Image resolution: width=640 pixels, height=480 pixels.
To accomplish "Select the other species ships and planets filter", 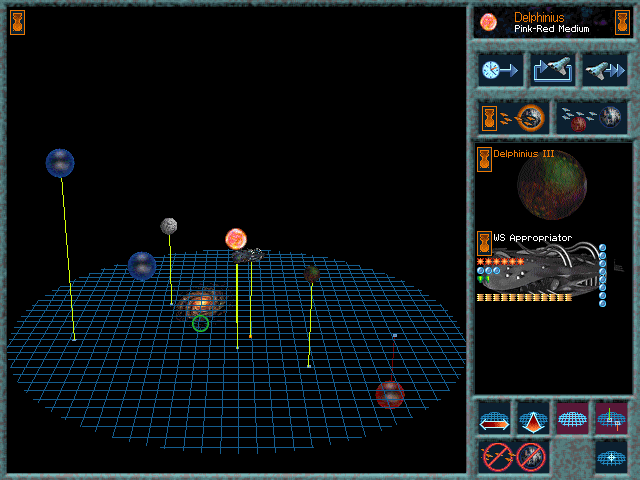I will 592,118.
